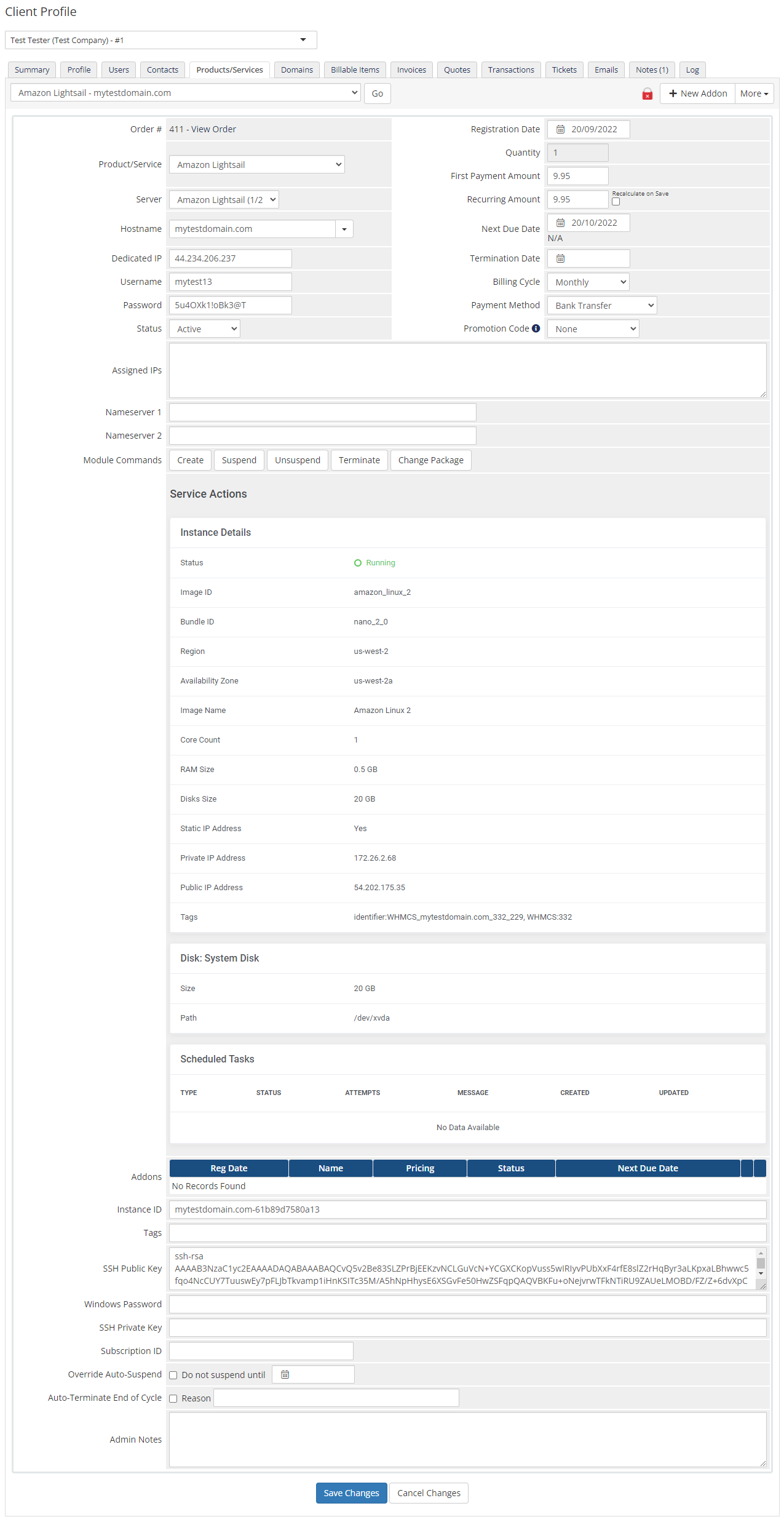Click the Go button

tap(378, 94)
